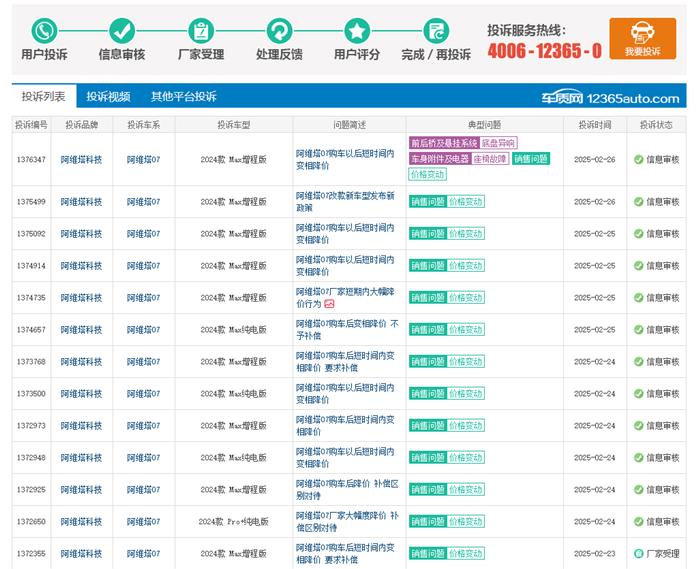The height and width of the screenshot is (569, 700).
Task: Open description link for complaint 1372650
Action: (x=347, y=522)
